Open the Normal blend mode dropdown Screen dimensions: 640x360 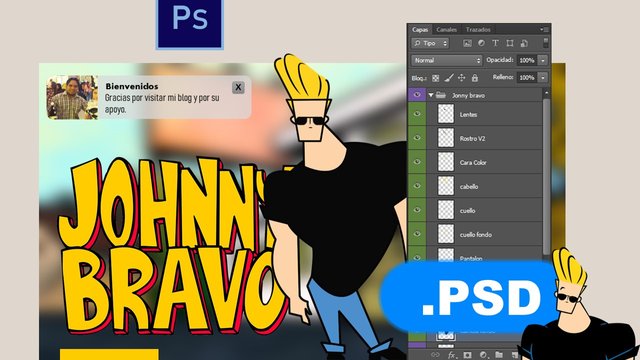pos(447,60)
